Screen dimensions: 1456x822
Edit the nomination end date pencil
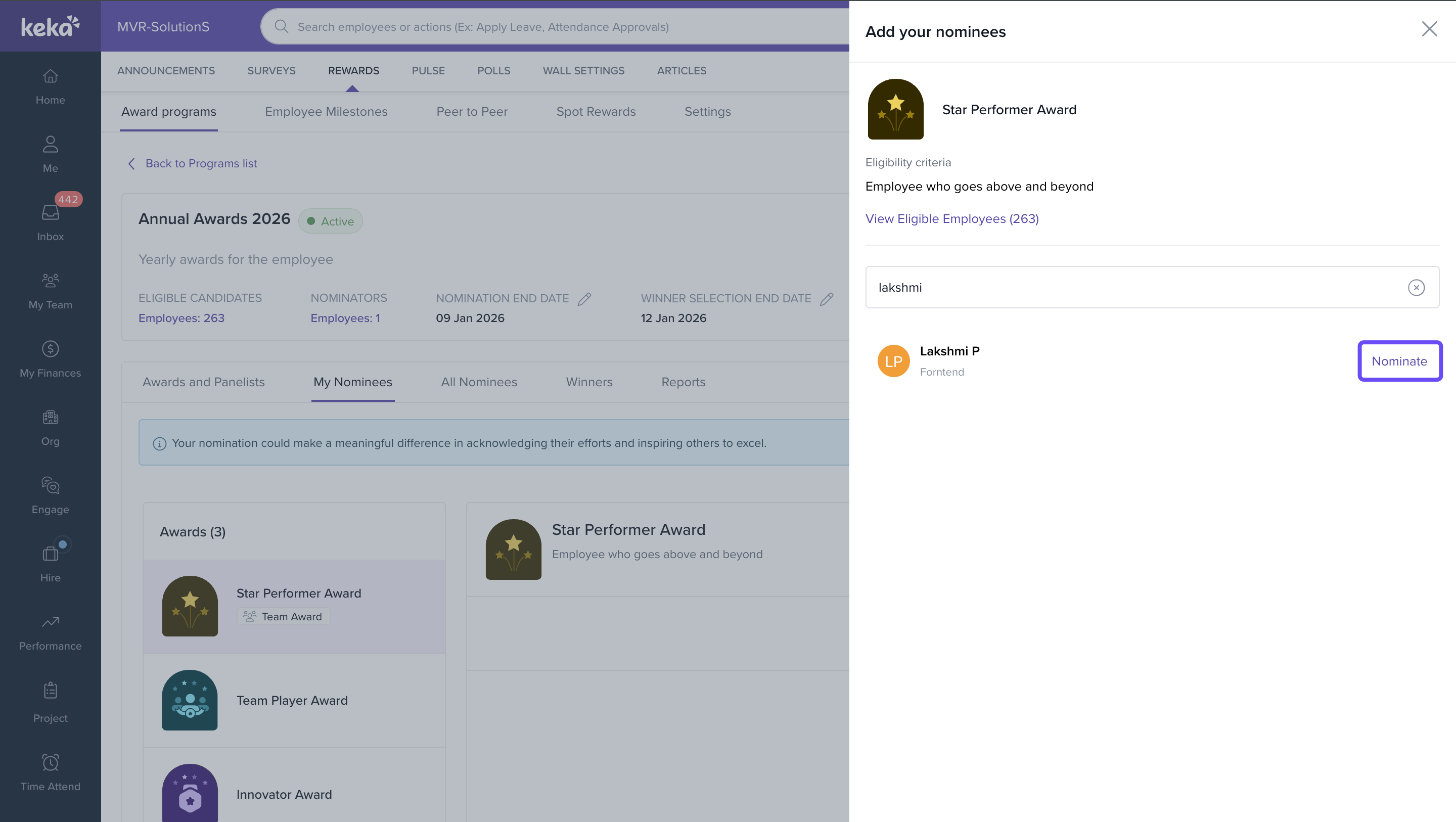(x=584, y=298)
